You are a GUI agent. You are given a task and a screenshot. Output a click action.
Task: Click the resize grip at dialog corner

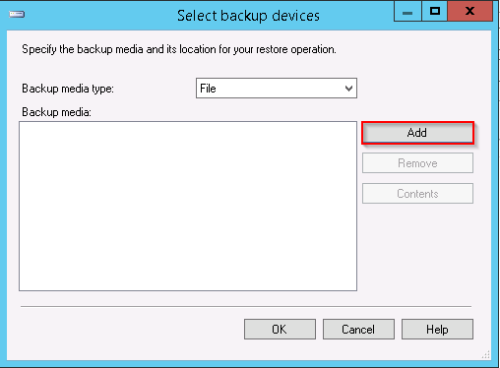[x=486, y=355]
